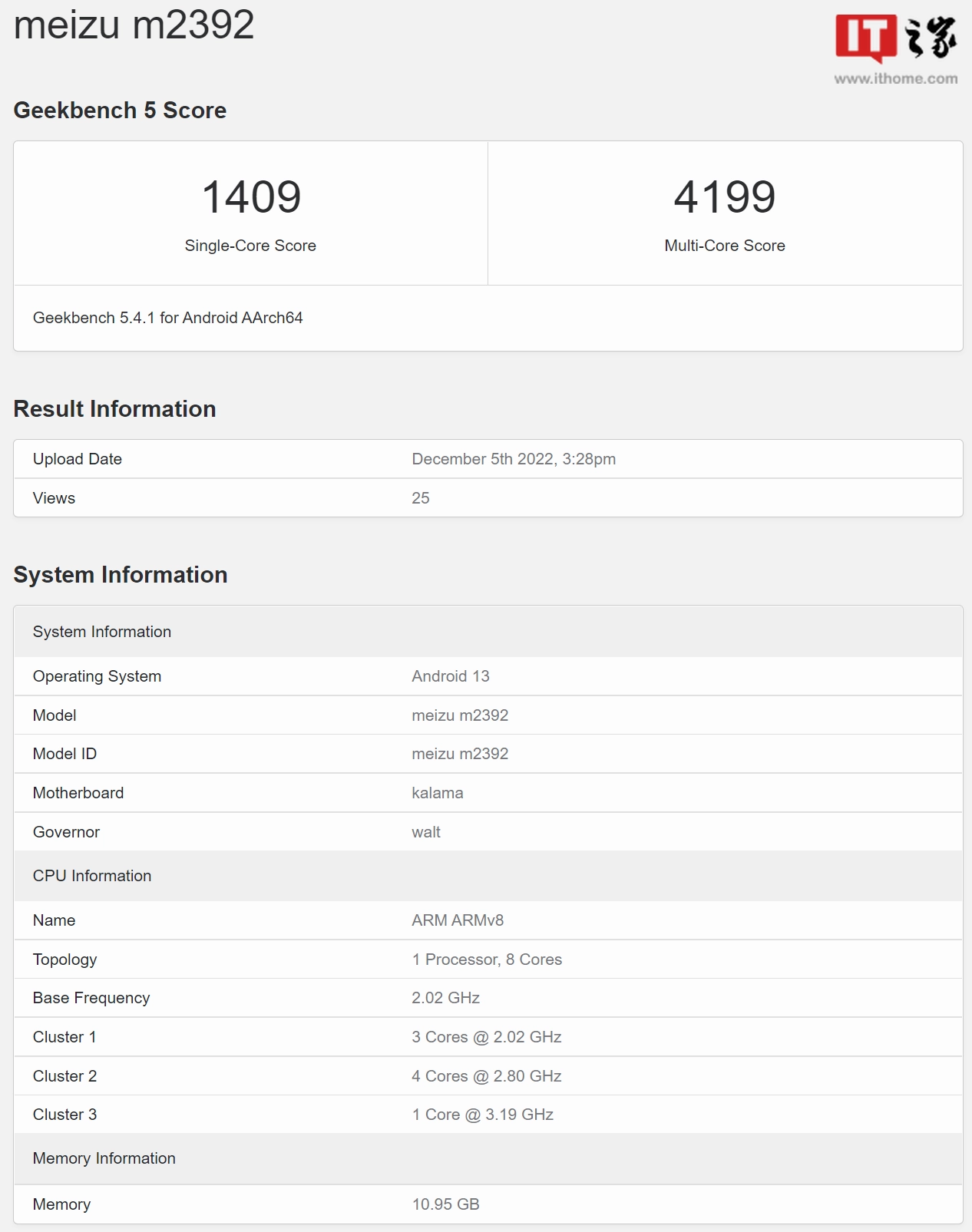Click the Cluster 2 value 4 Cores @ 2.80 GHz
972x1232 pixels.
[x=487, y=1076]
